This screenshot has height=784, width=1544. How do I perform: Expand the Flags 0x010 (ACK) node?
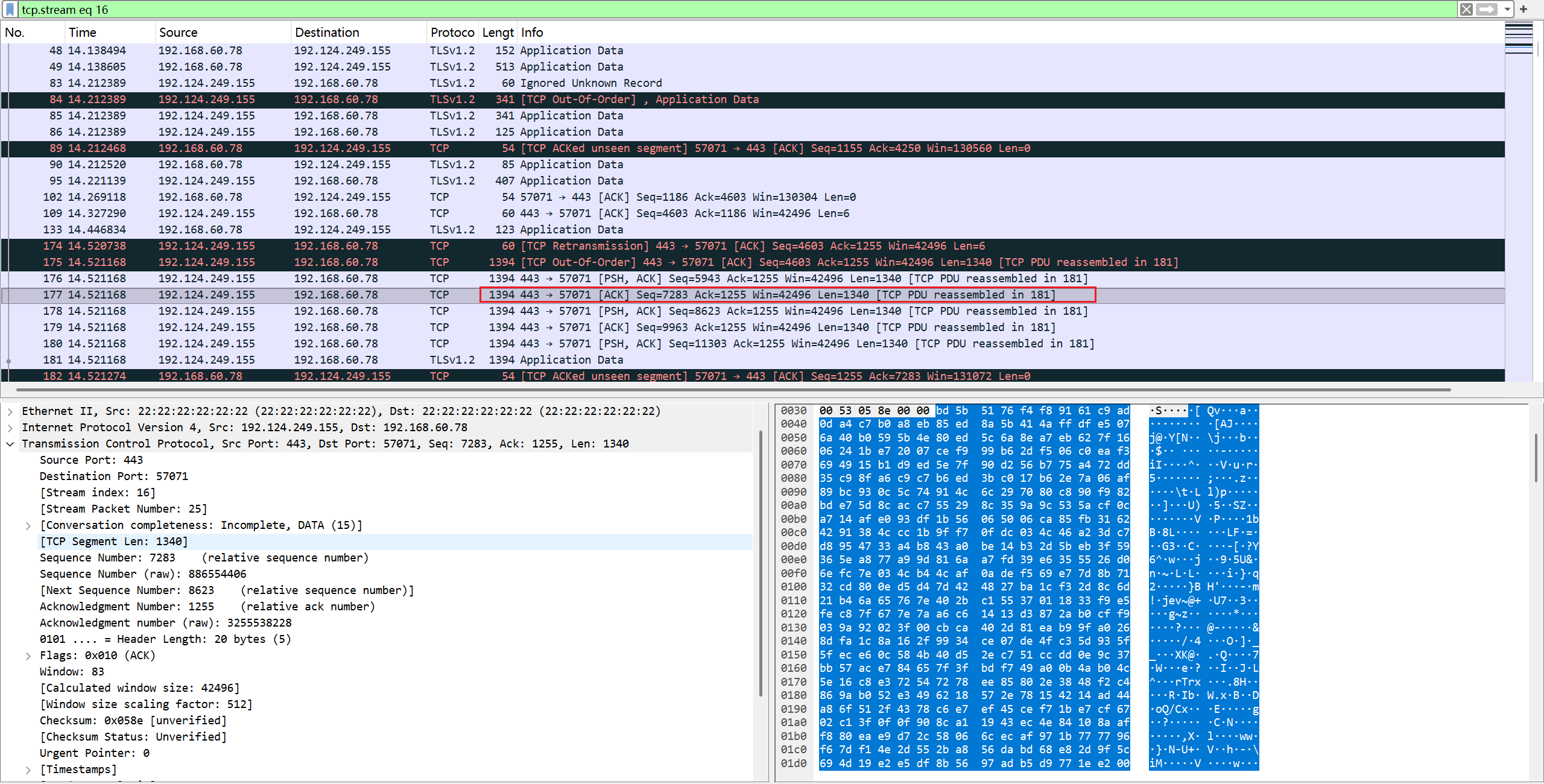tap(28, 656)
